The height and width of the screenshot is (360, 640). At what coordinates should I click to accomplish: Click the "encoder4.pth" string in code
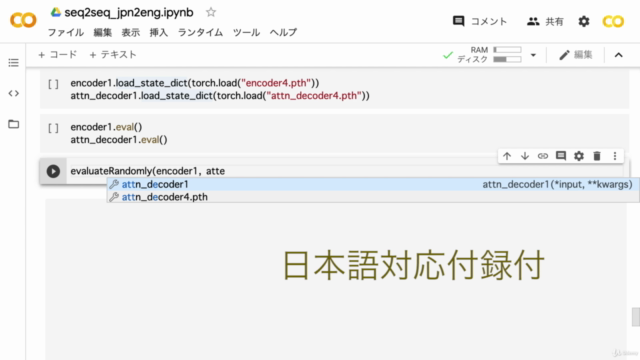(276, 83)
